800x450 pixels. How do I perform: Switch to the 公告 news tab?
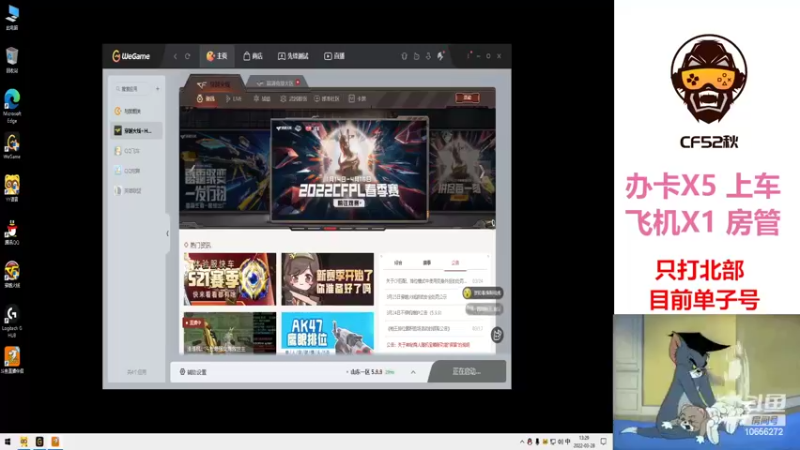click(455, 263)
